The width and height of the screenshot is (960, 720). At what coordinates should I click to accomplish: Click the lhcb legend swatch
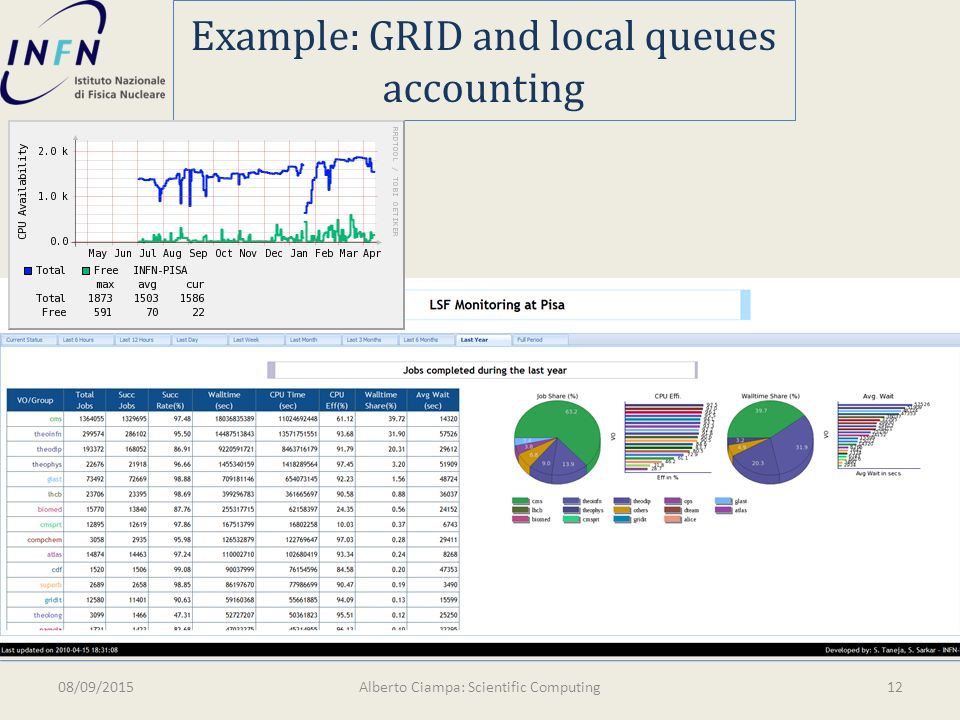pos(520,510)
